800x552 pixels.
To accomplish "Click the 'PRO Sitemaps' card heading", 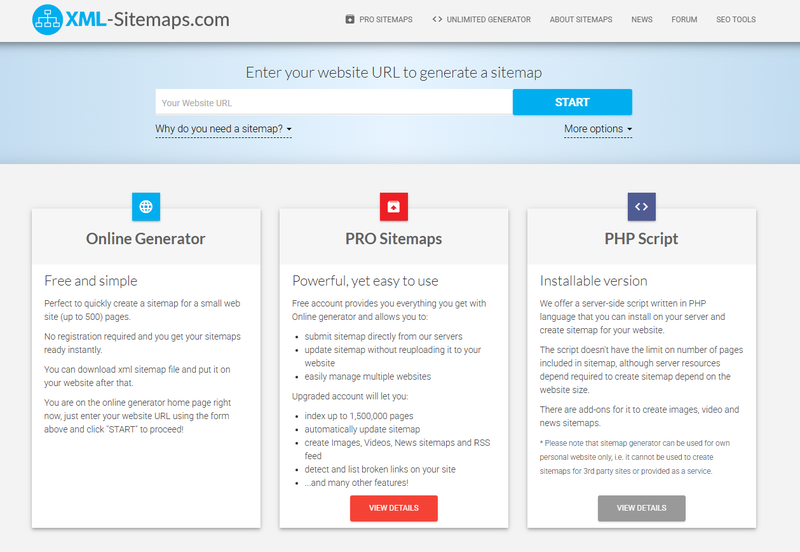I will (x=394, y=239).
